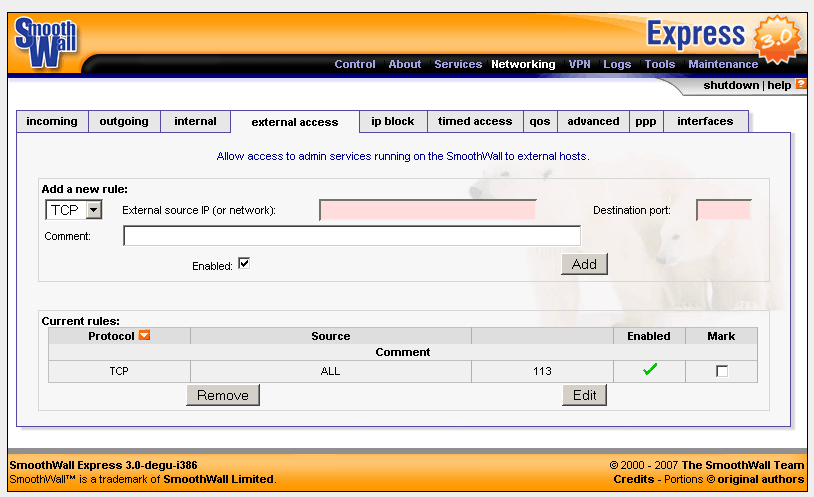
Task: Click the Enabled column header
Action: point(649,336)
